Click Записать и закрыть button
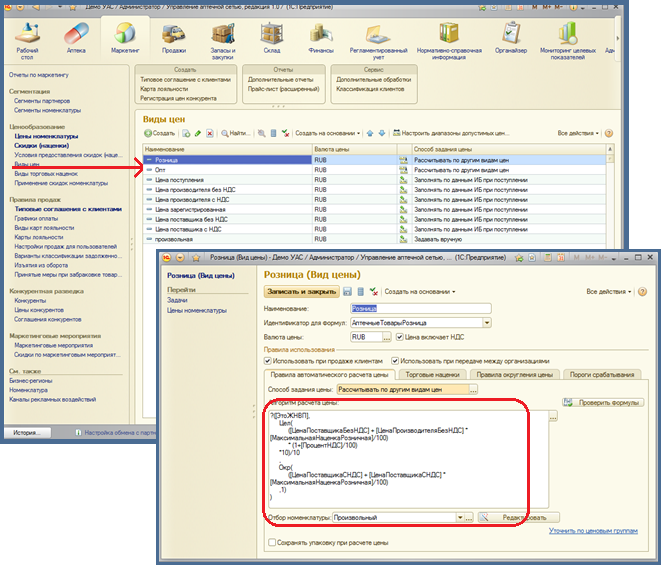663x566 pixels. (301, 292)
